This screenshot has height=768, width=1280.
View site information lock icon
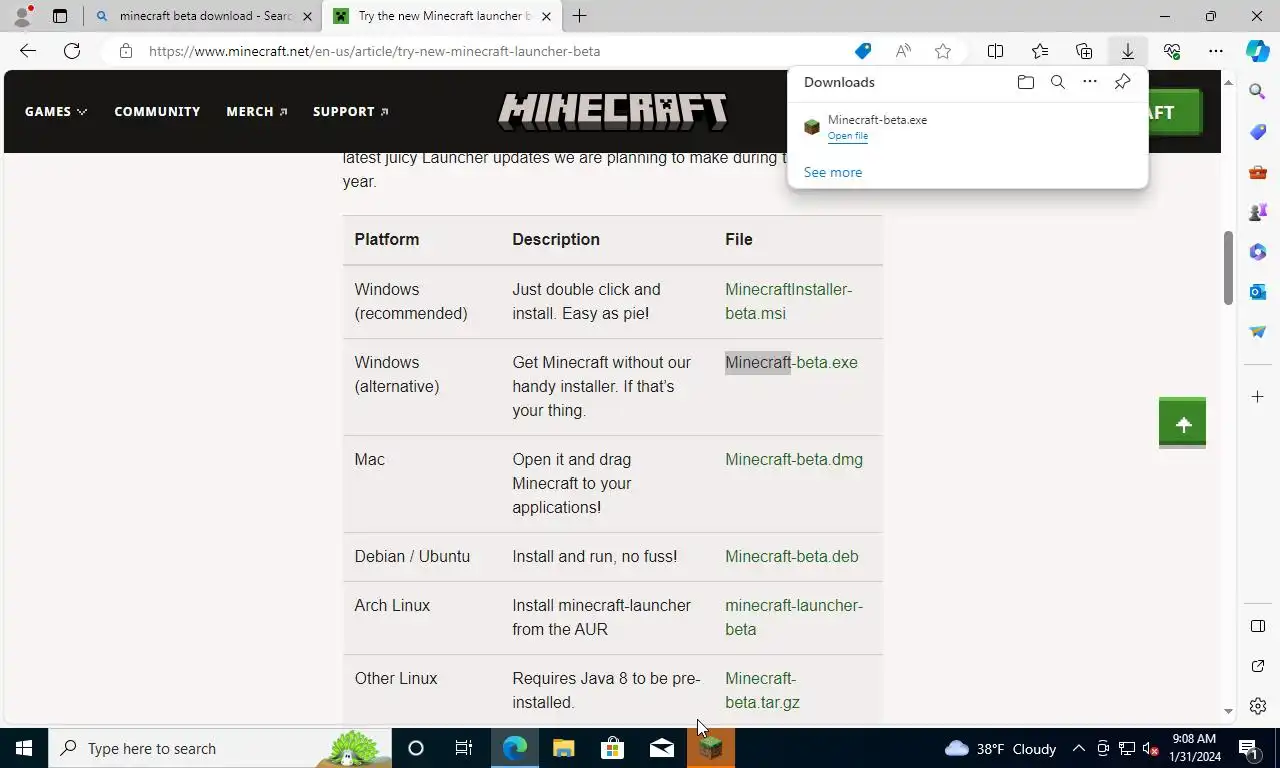(x=125, y=51)
